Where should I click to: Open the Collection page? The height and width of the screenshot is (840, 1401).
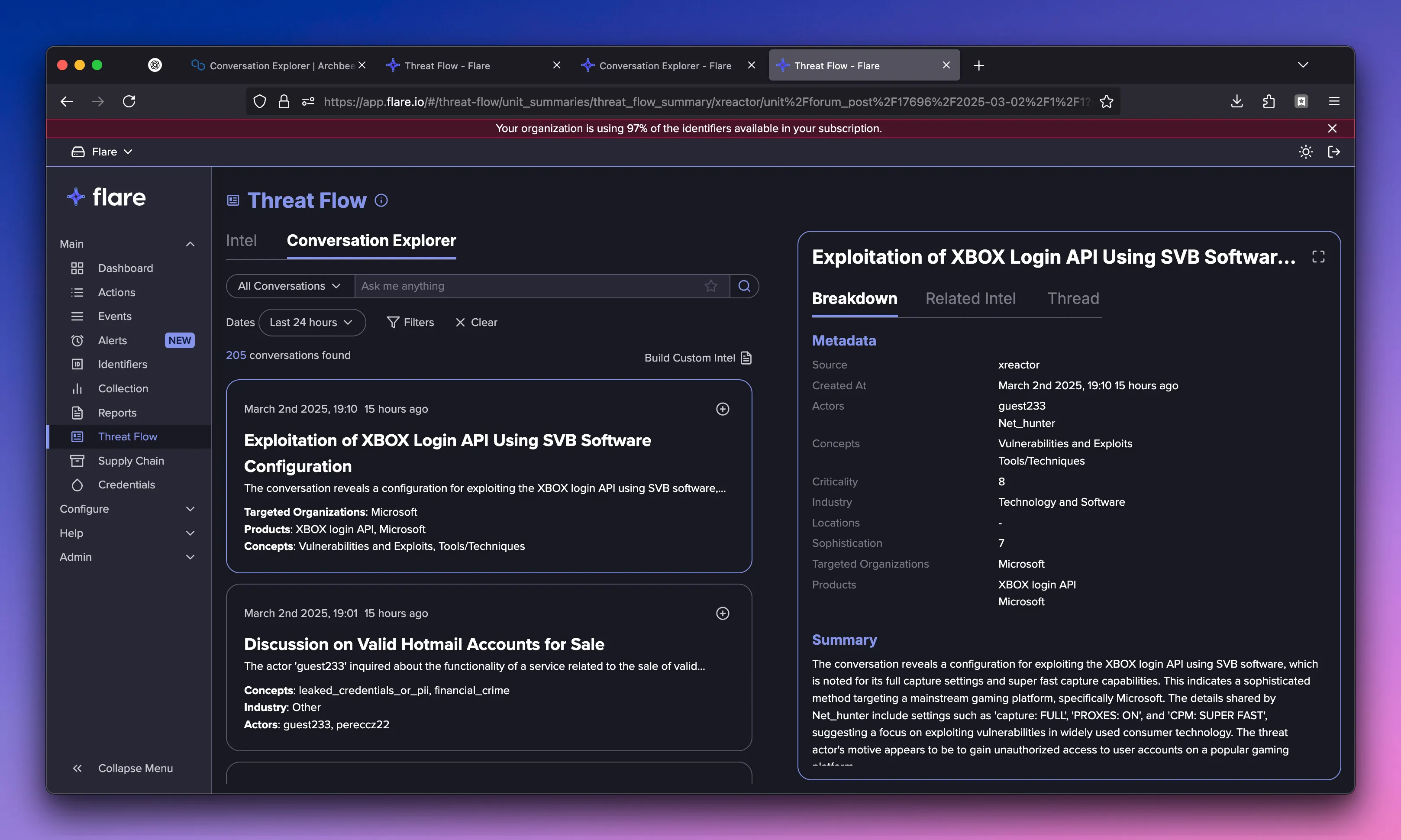coord(123,388)
